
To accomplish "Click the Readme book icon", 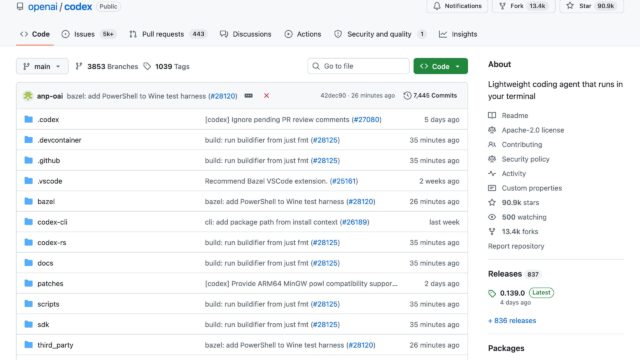I will (x=492, y=116).
